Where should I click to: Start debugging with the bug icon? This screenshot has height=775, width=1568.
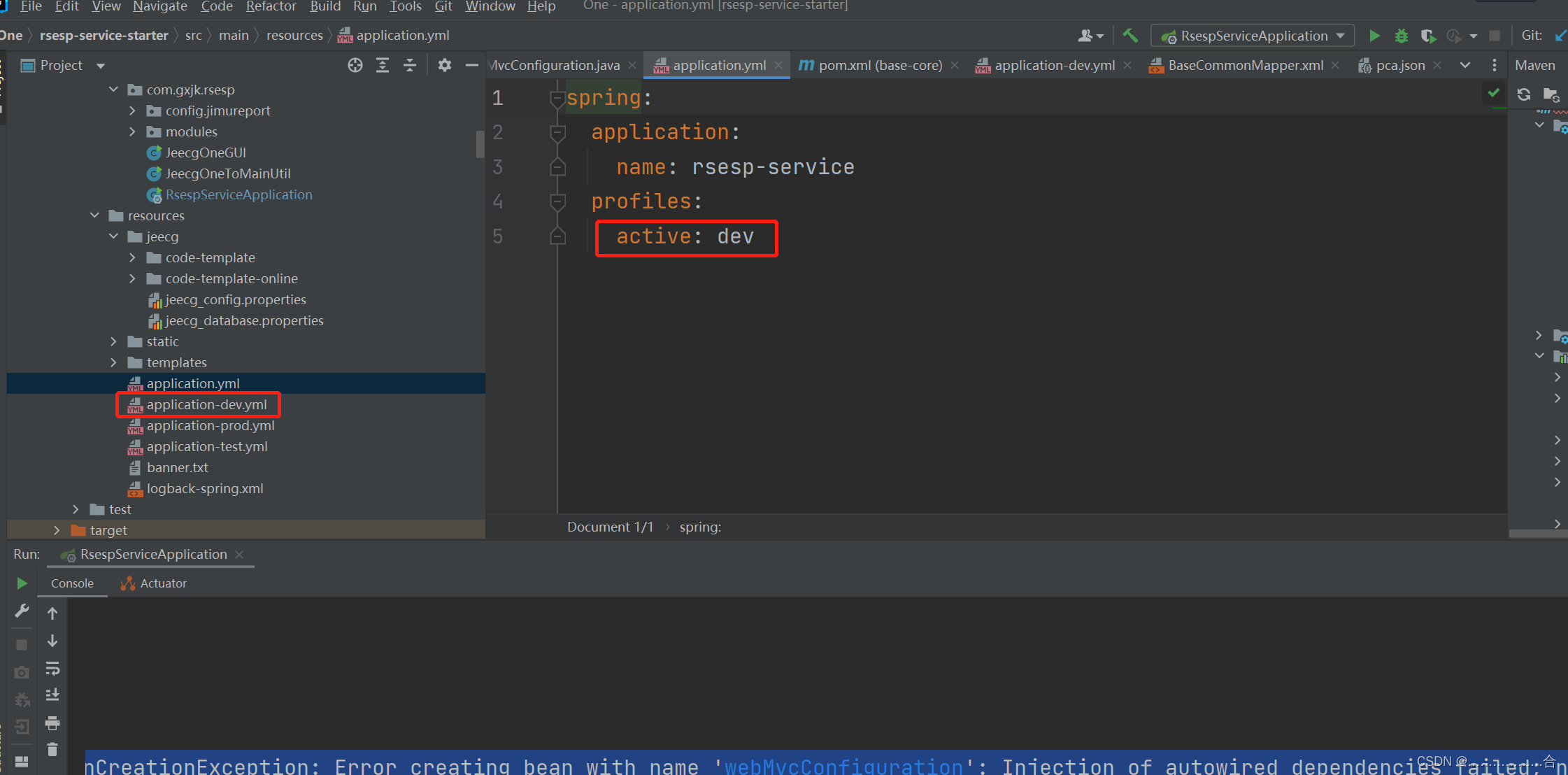tap(1401, 36)
